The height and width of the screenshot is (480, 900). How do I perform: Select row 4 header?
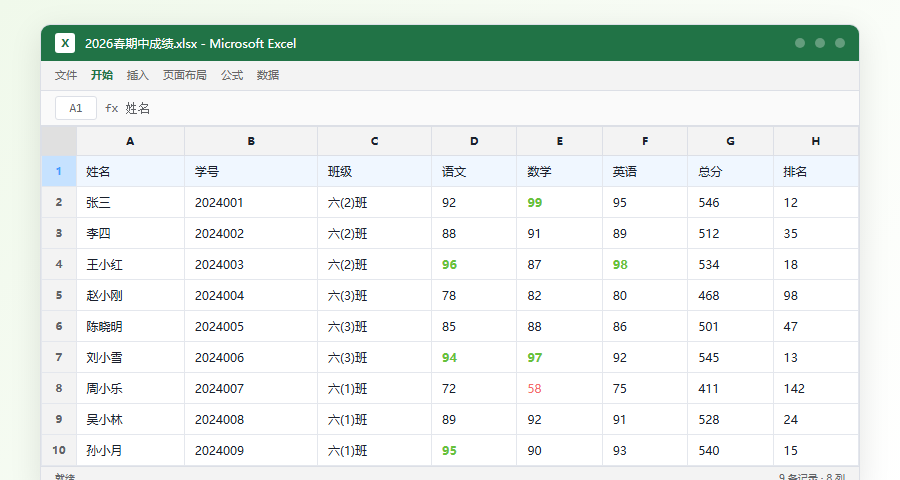(59, 264)
